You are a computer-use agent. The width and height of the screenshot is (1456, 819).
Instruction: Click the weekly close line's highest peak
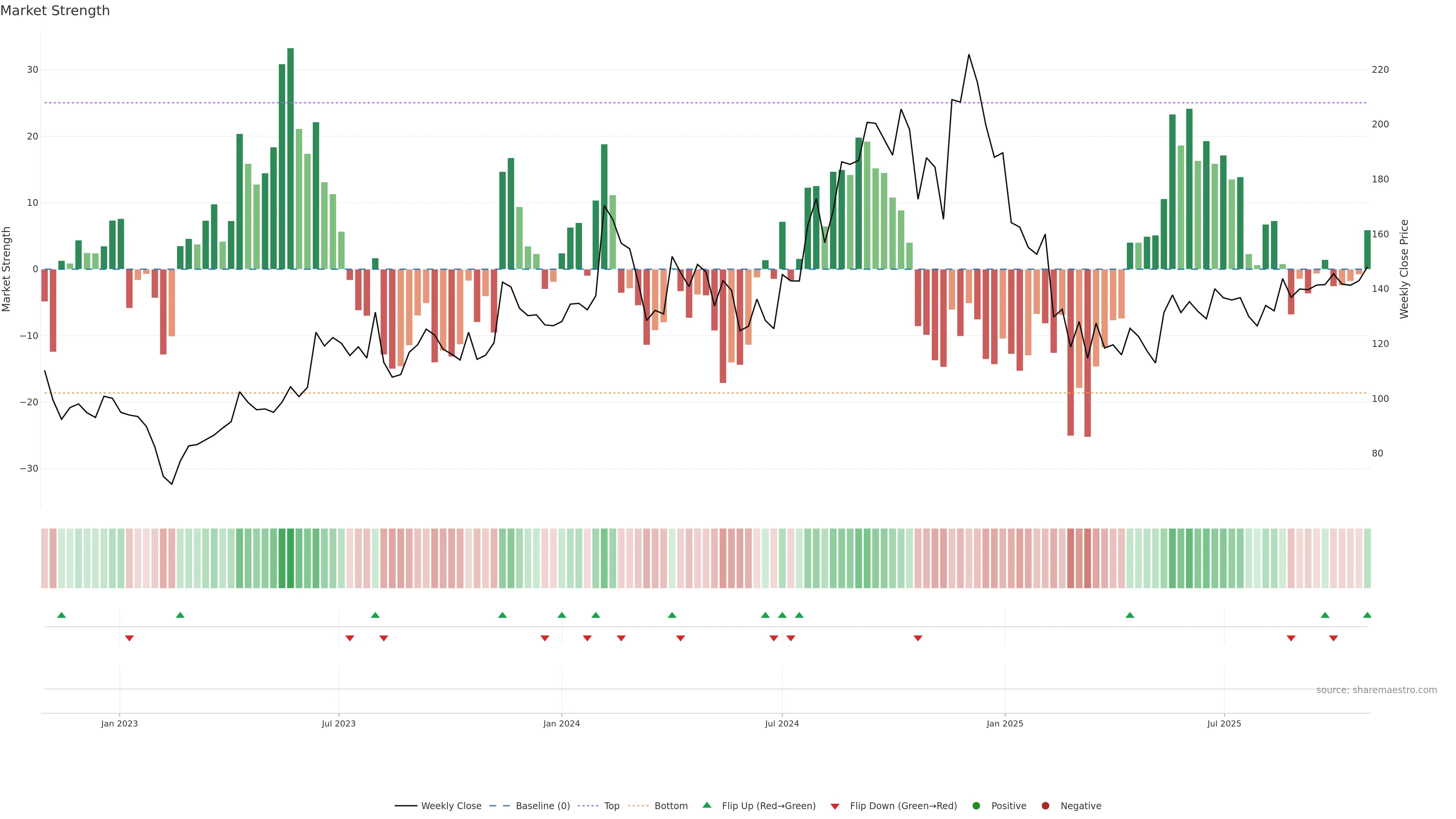tap(969, 55)
